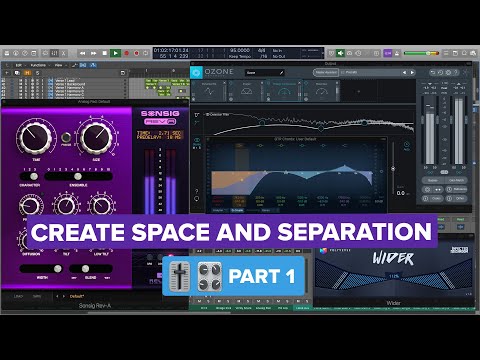
Task: Toggle Cycle mode in the transport
Action: click(x=146, y=53)
